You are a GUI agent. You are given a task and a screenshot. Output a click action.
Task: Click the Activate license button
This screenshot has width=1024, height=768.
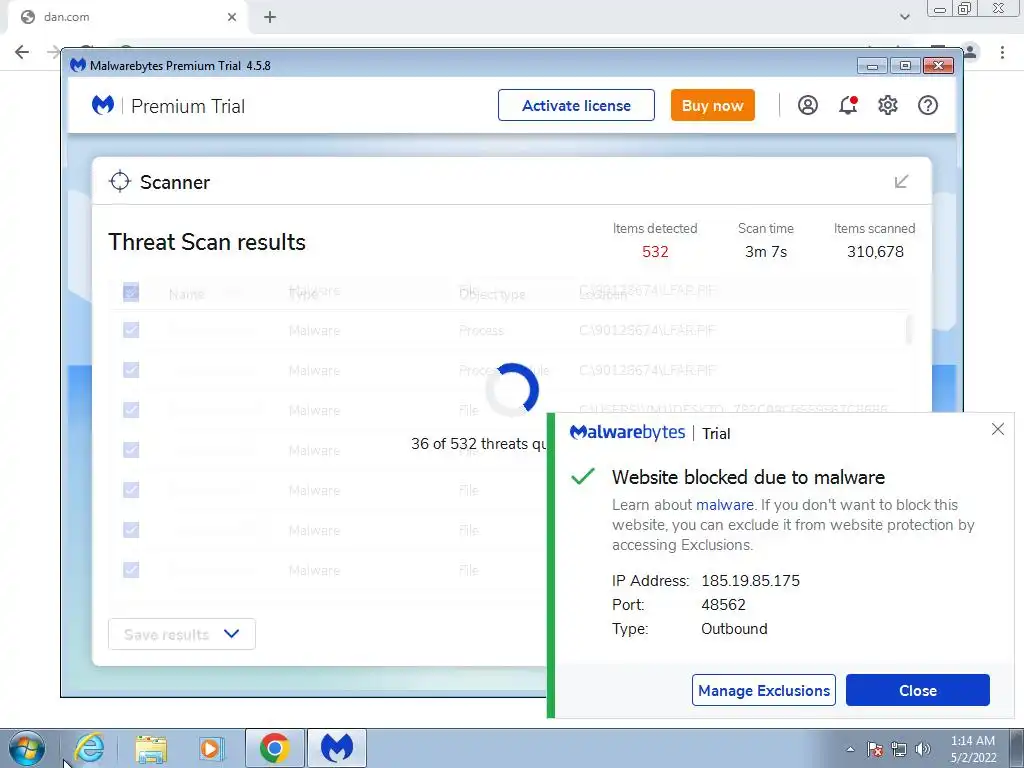(x=576, y=105)
